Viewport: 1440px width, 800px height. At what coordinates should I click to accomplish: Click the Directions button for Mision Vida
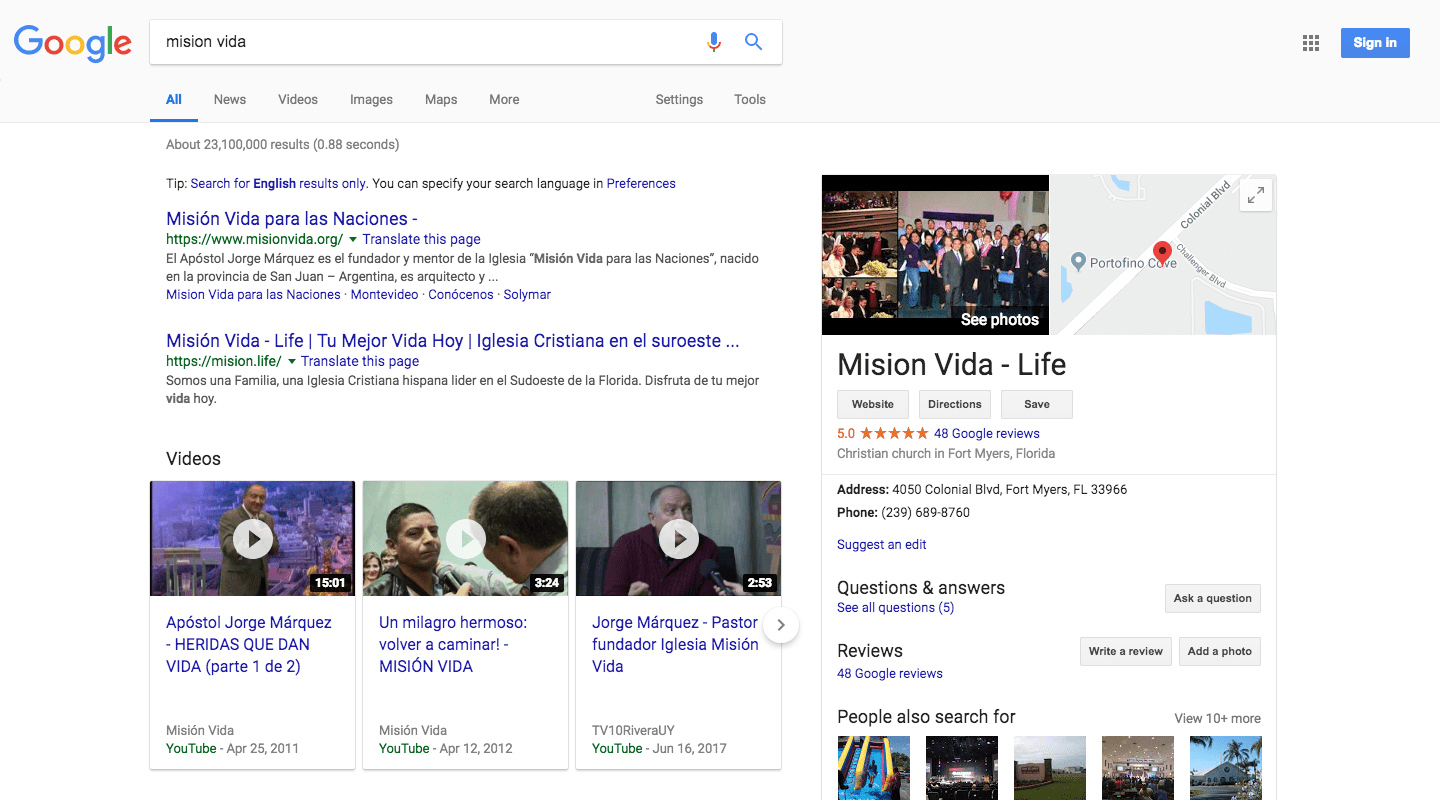(x=954, y=404)
